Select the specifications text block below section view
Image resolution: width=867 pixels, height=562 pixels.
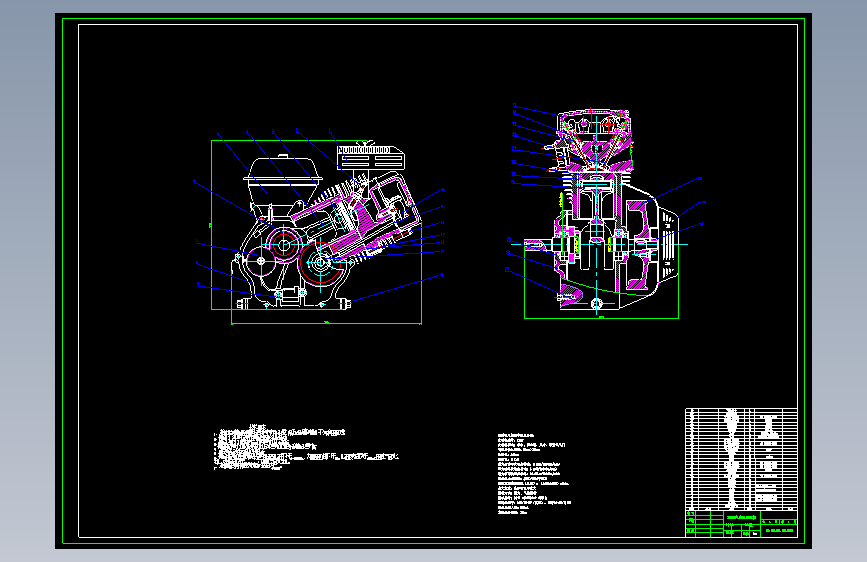coord(534,474)
